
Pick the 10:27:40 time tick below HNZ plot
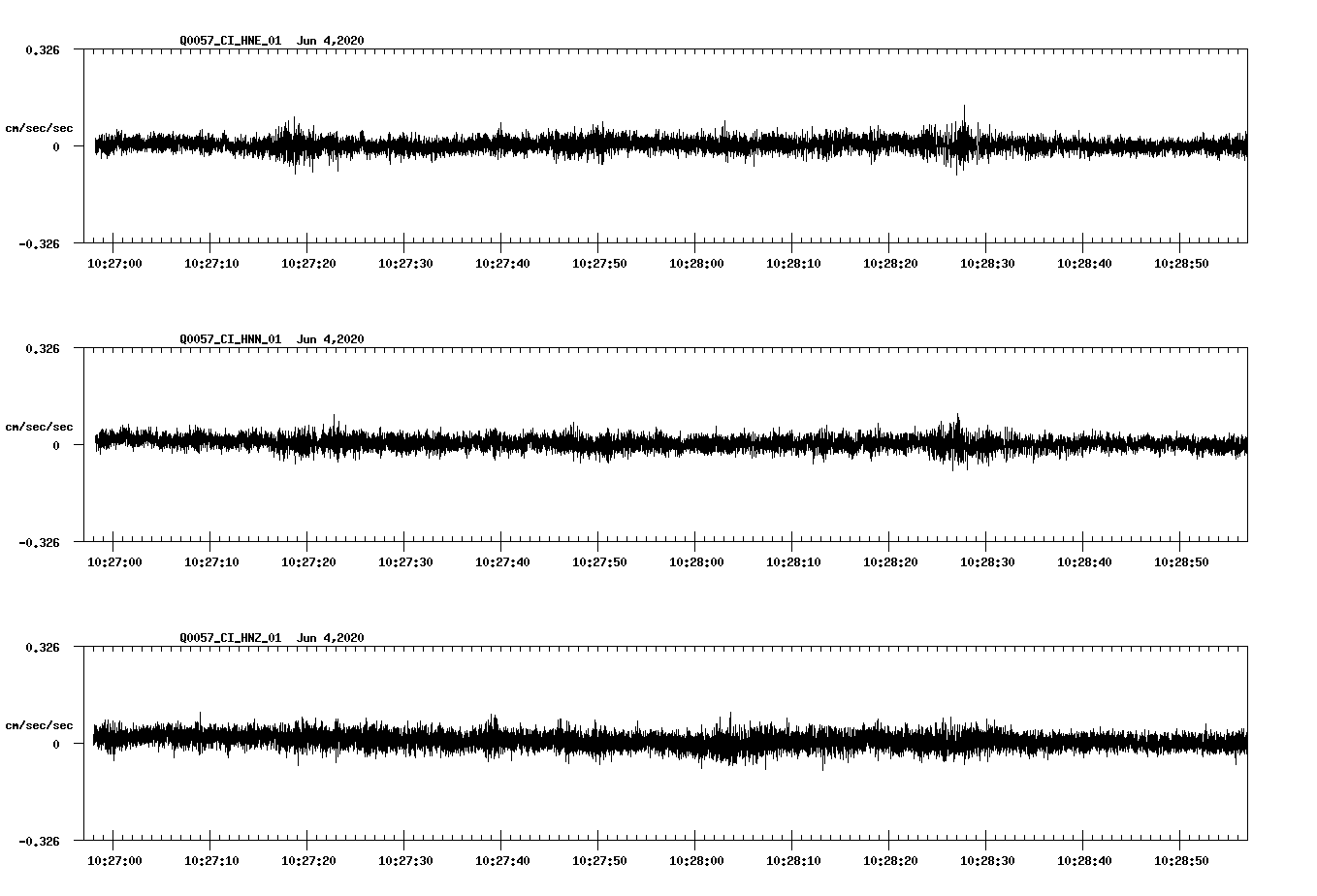point(502,860)
